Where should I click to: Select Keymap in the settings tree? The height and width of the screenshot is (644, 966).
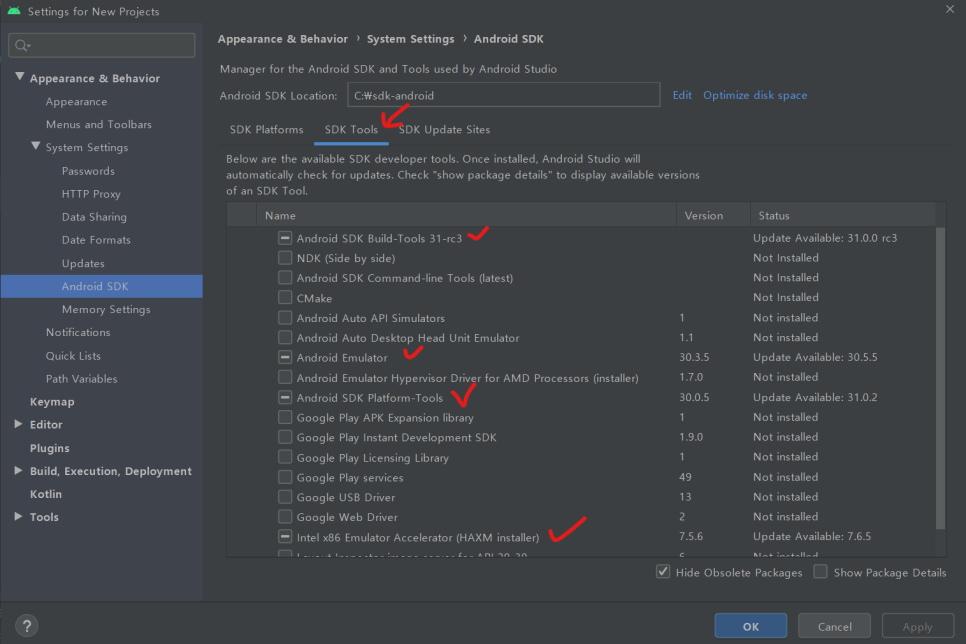[52, 402]
